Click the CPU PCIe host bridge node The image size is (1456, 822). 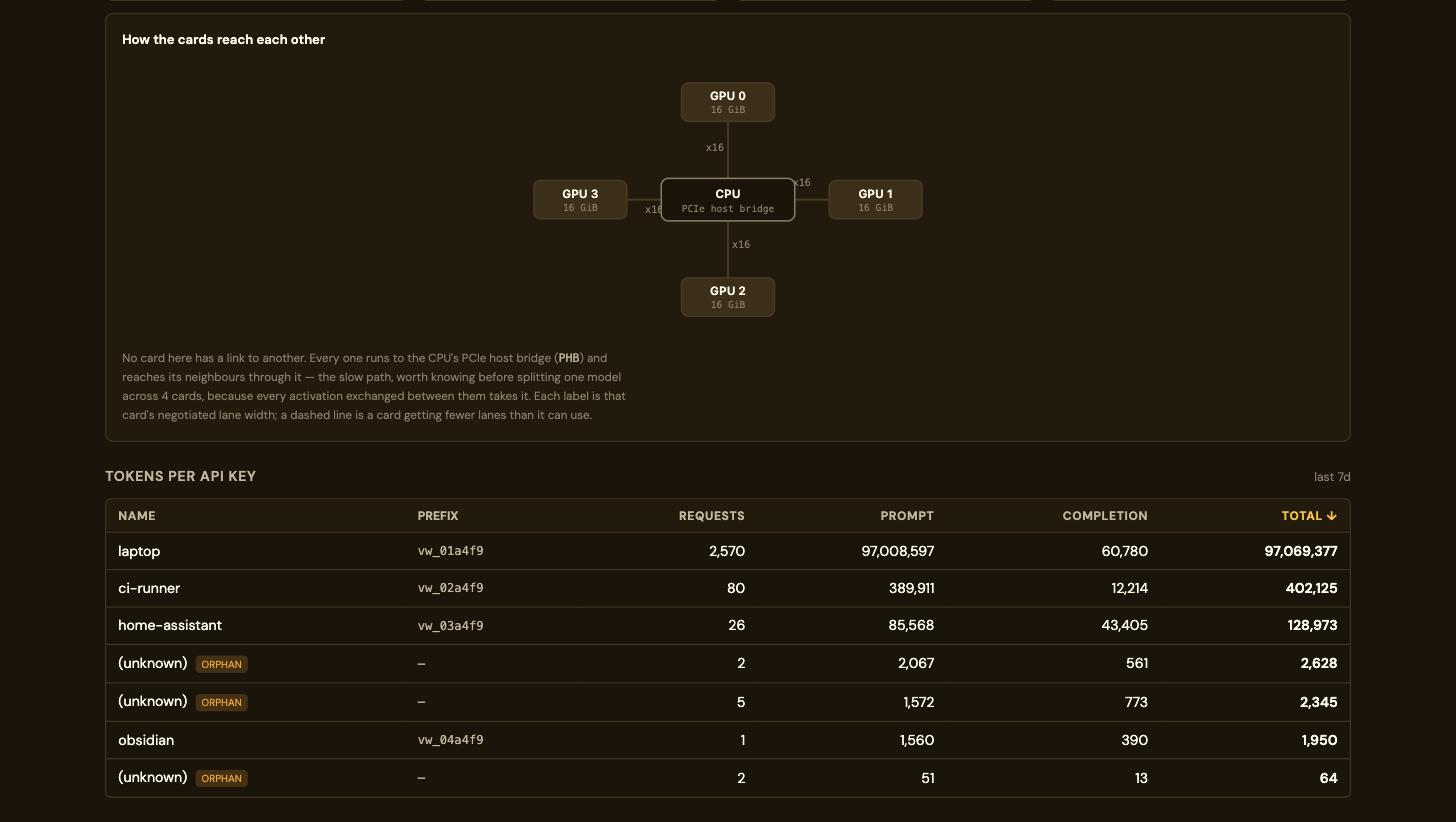tap(728, 200)
